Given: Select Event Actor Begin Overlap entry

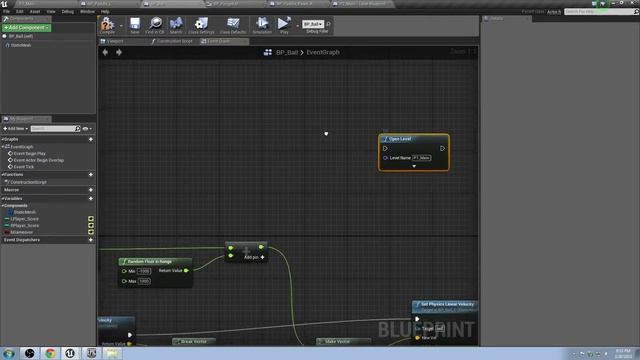Looking at the screenshot, I should coord(38,160).
